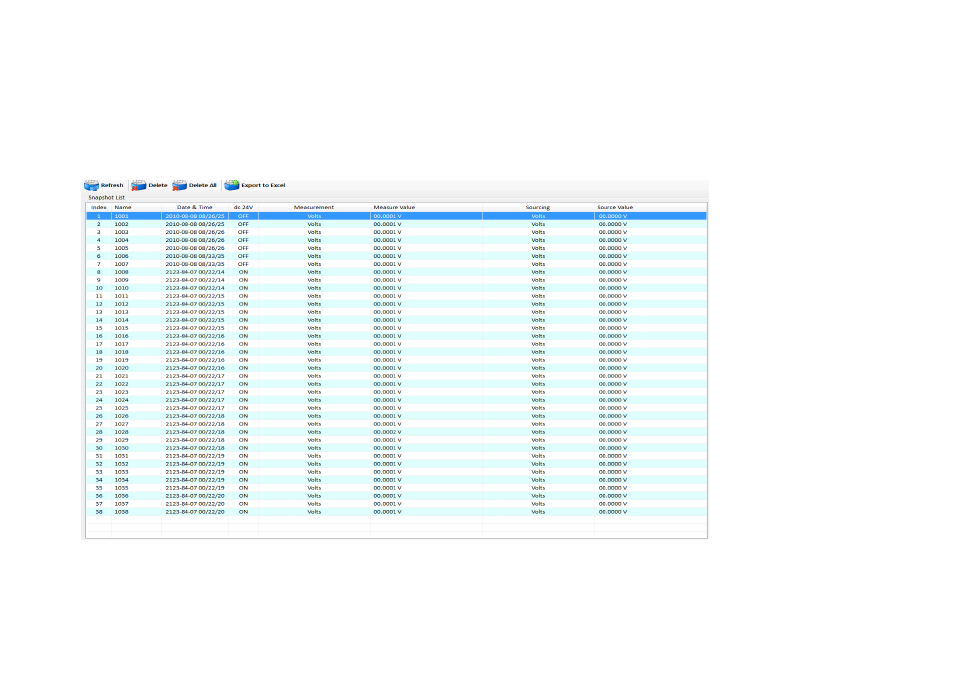Sort by the Name column header
The image size is (954, 674).
[x=136, y=207]
